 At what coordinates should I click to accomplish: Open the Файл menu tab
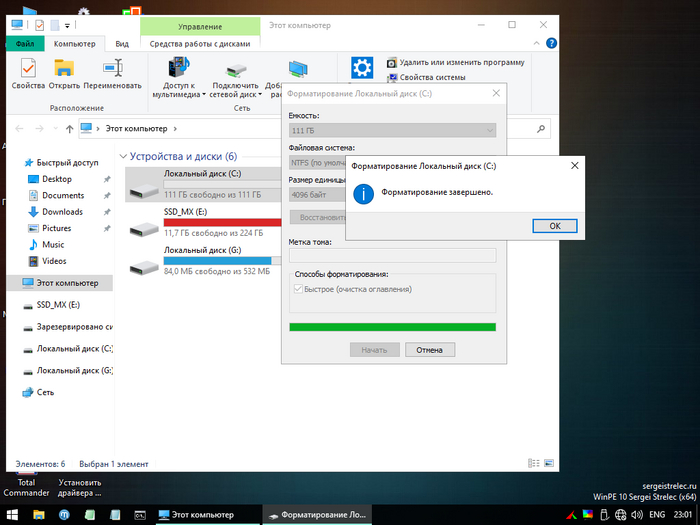point(25,44)
